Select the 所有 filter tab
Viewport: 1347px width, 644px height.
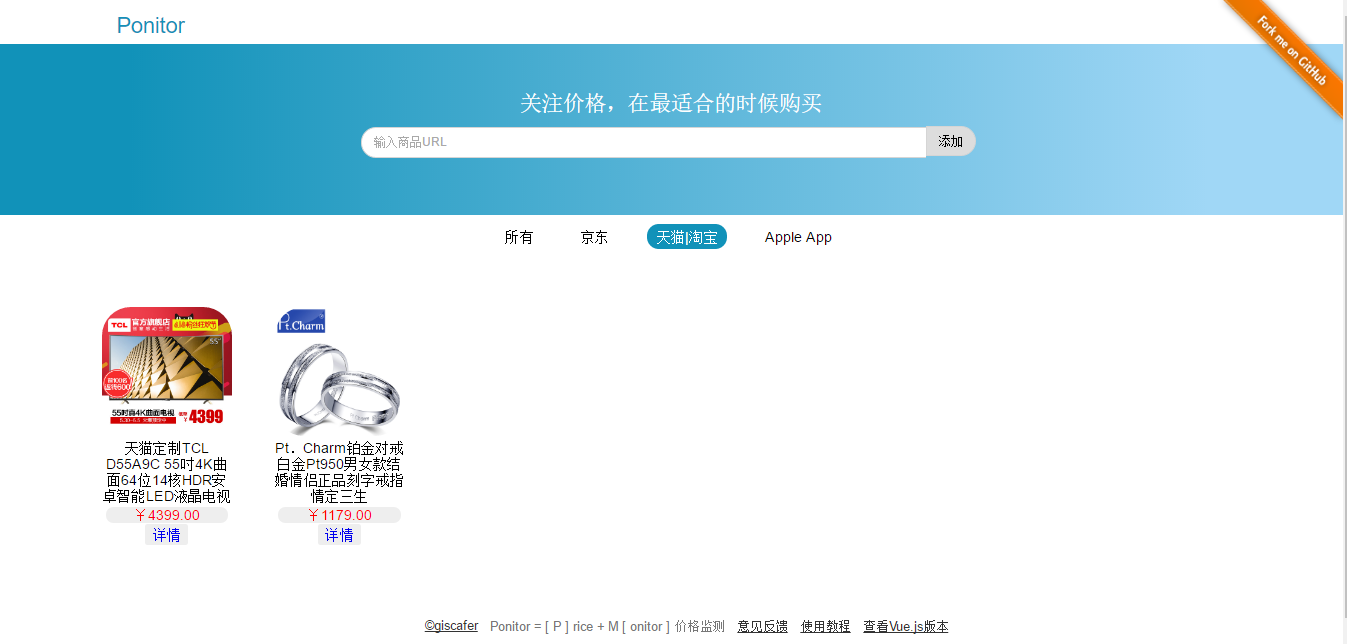point(519,237)
